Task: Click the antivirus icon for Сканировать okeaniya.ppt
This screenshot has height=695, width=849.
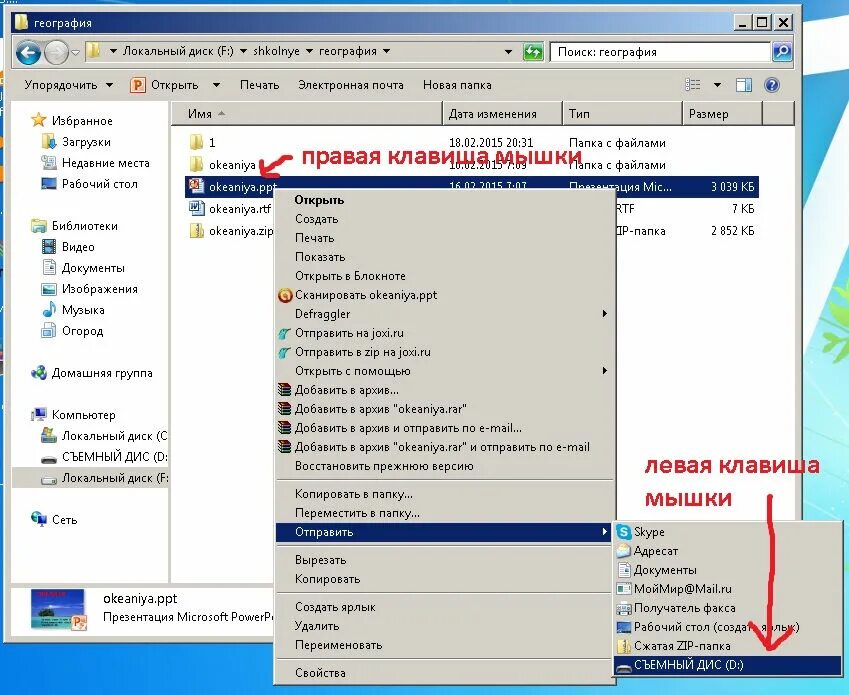Action: pos(284,295)
